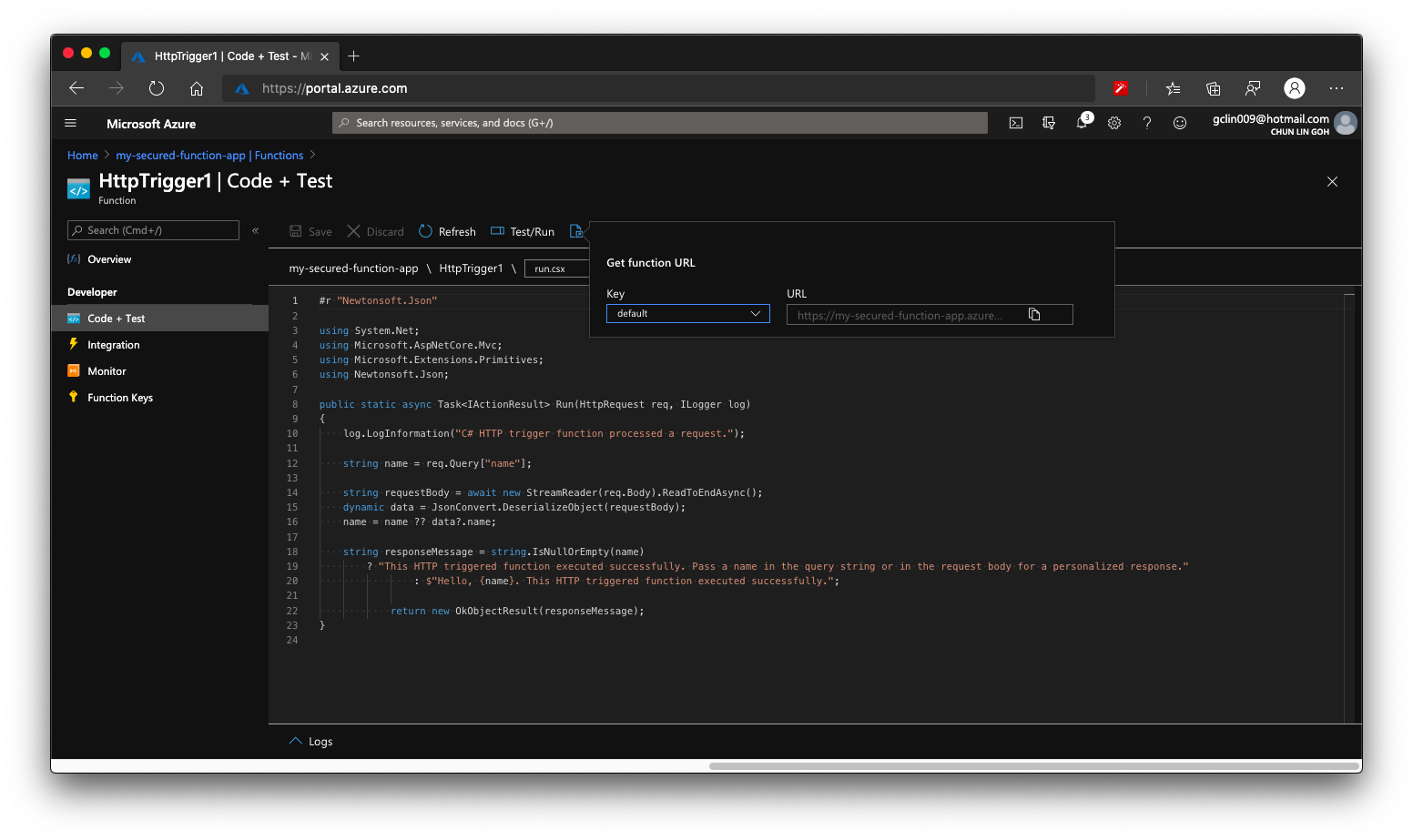Open Function Keys from the sidebar

tap(119, 397)
